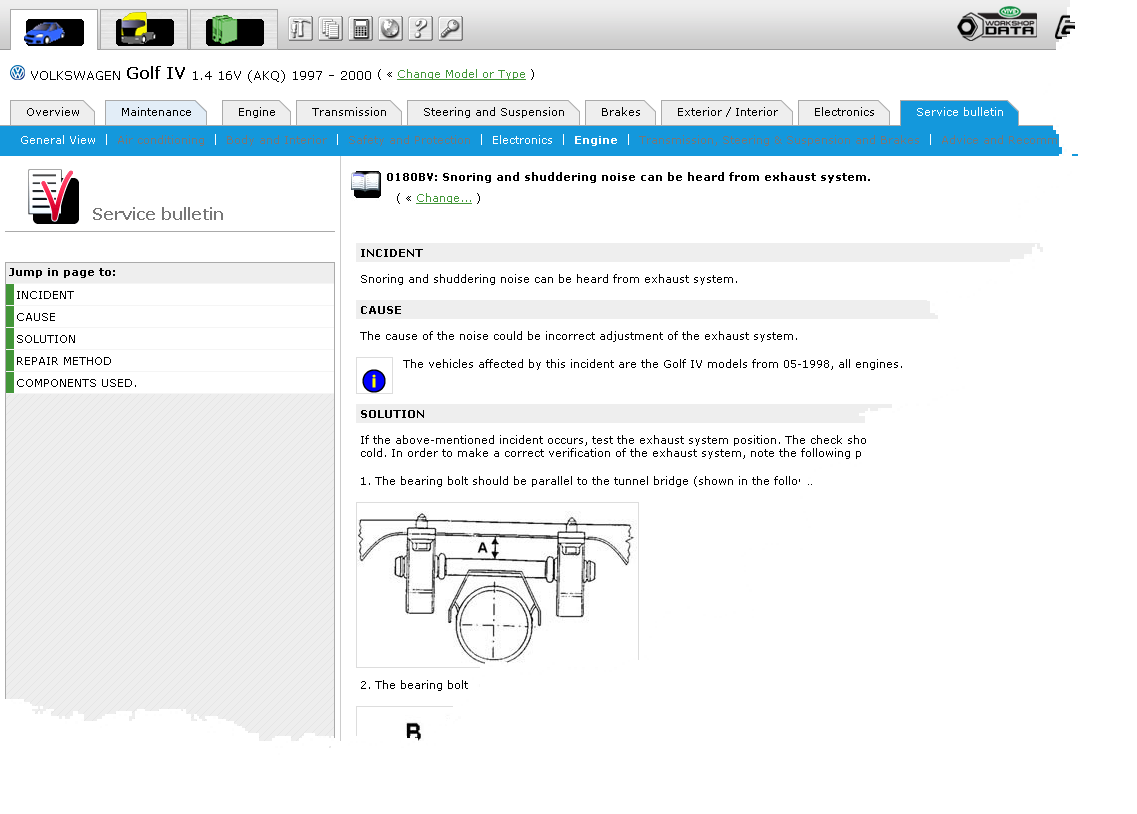The image size is (1137, 814).
Task: Select Electronics in blue submenu
Action: click(522, 140)
